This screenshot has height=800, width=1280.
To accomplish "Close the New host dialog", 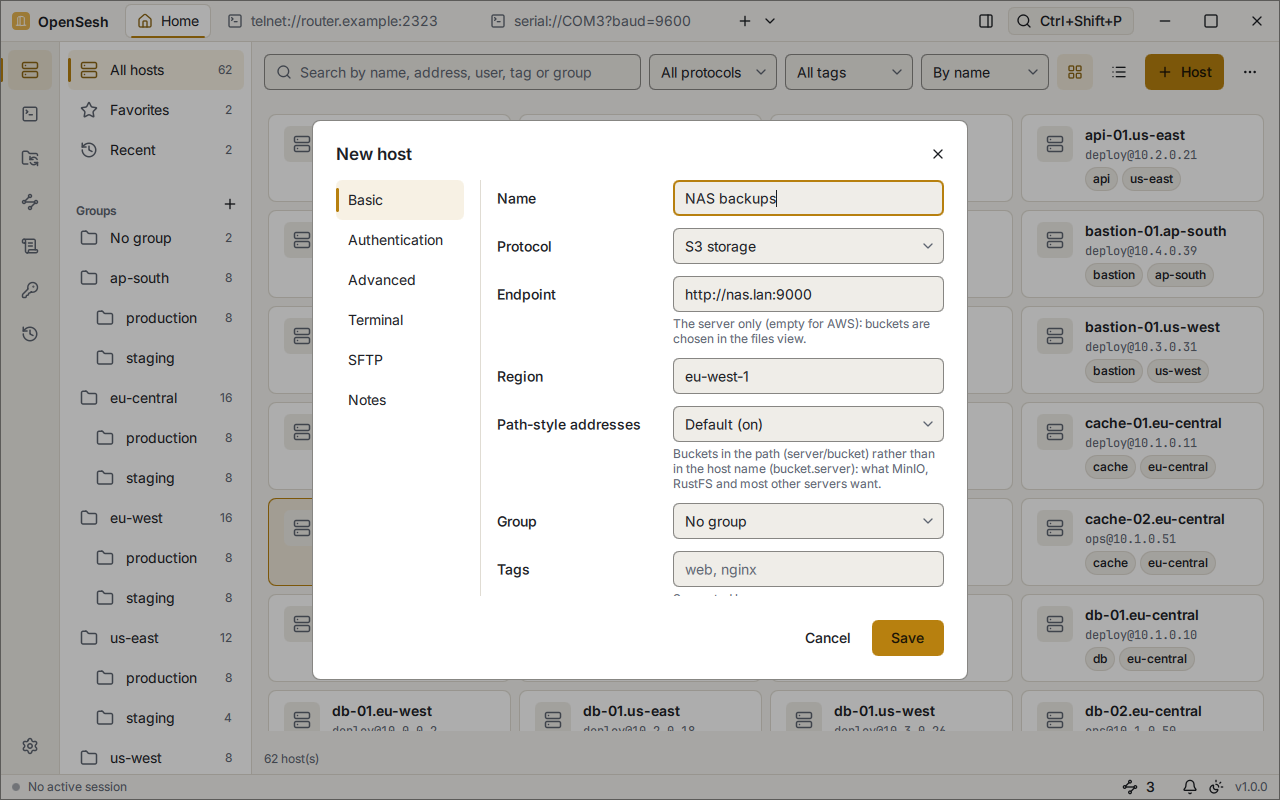I will tap(938, 154).
